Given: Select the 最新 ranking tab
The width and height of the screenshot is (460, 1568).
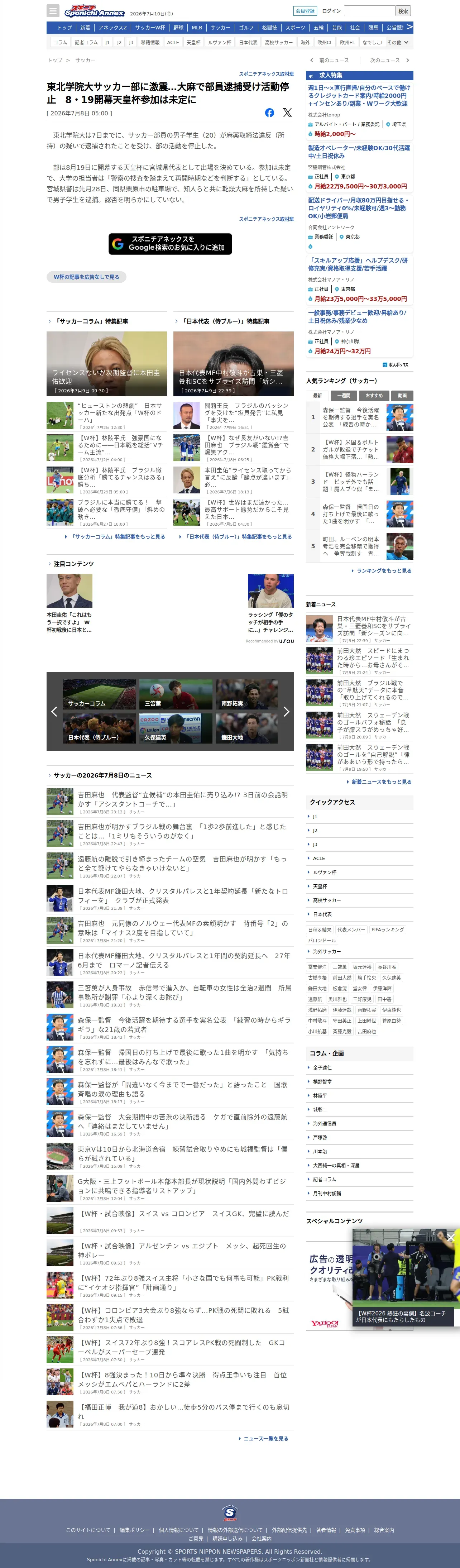Looking at the screenshot, I should (317, 396).
